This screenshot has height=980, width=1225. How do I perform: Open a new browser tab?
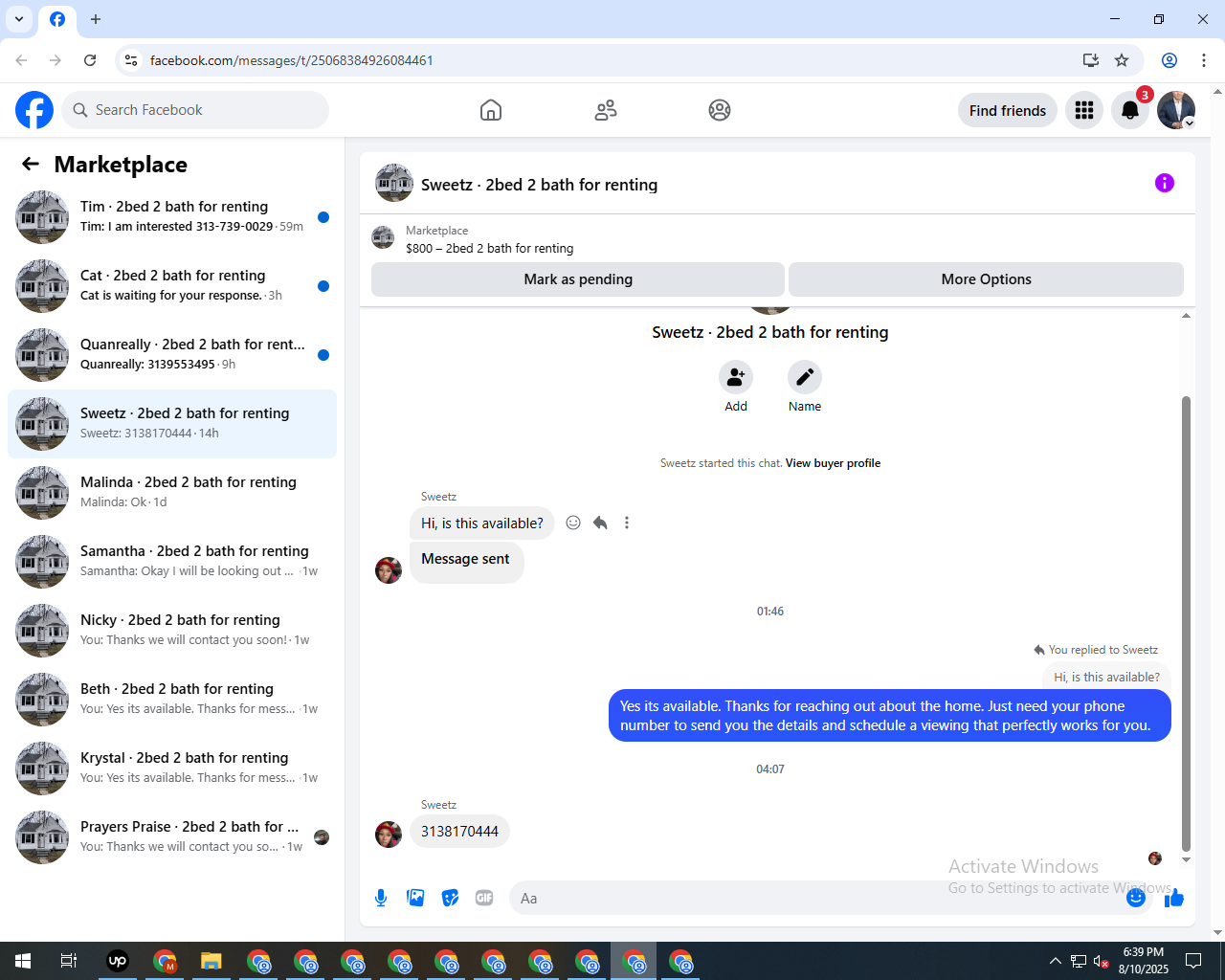(96, 19)
